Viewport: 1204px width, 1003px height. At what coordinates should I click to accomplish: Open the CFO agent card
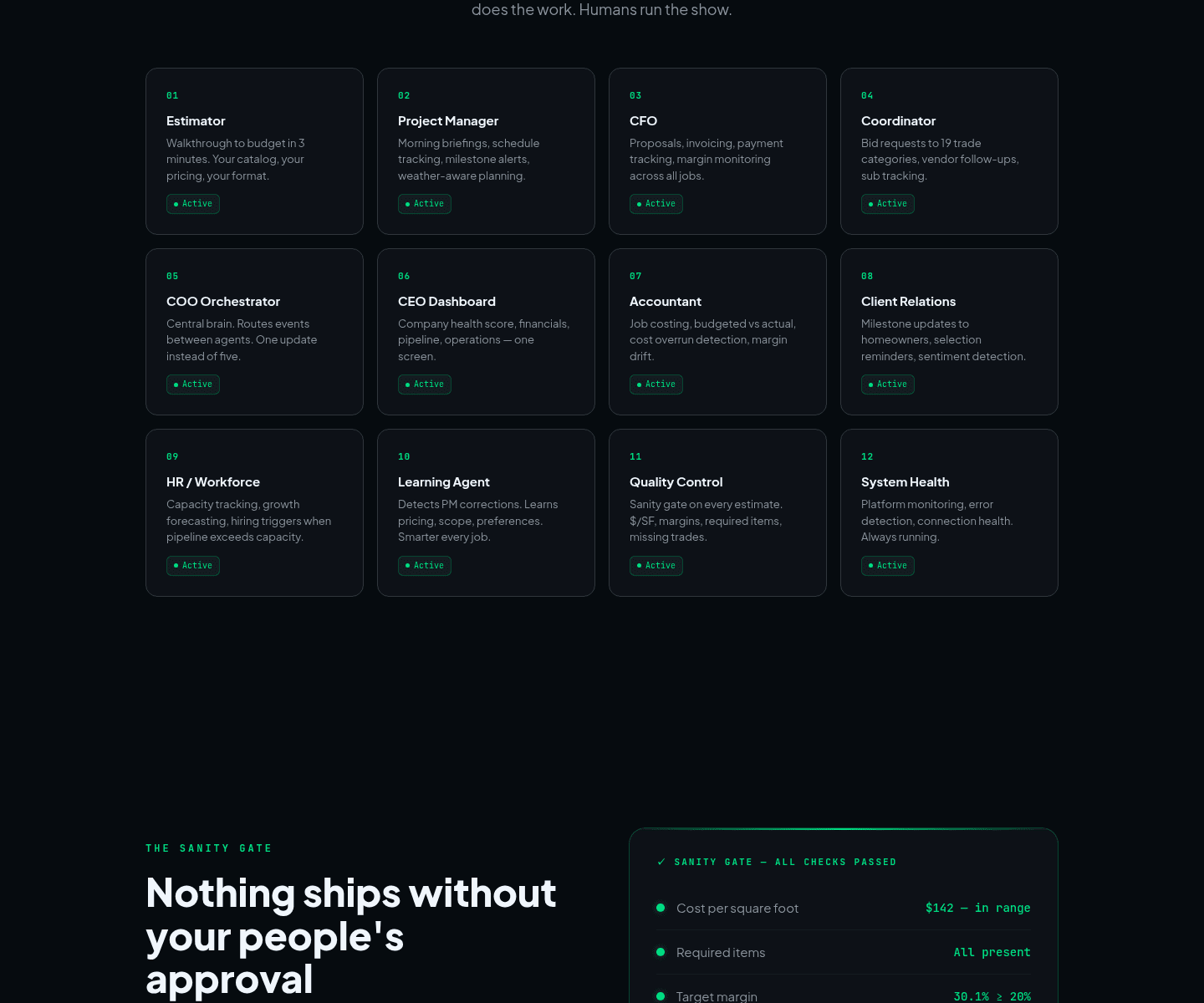717,150
